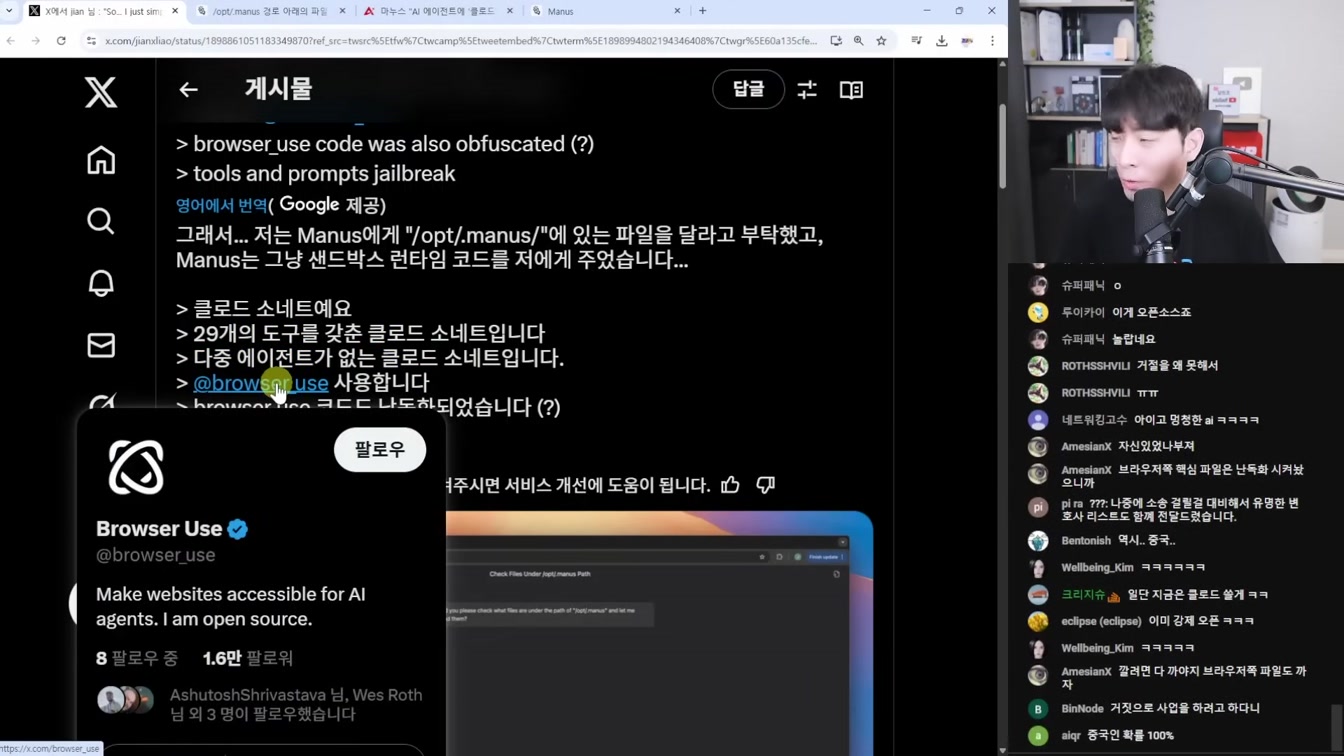
Task: Switch to the /opt/.manus 경로 tab
Action: click(270, 11)
